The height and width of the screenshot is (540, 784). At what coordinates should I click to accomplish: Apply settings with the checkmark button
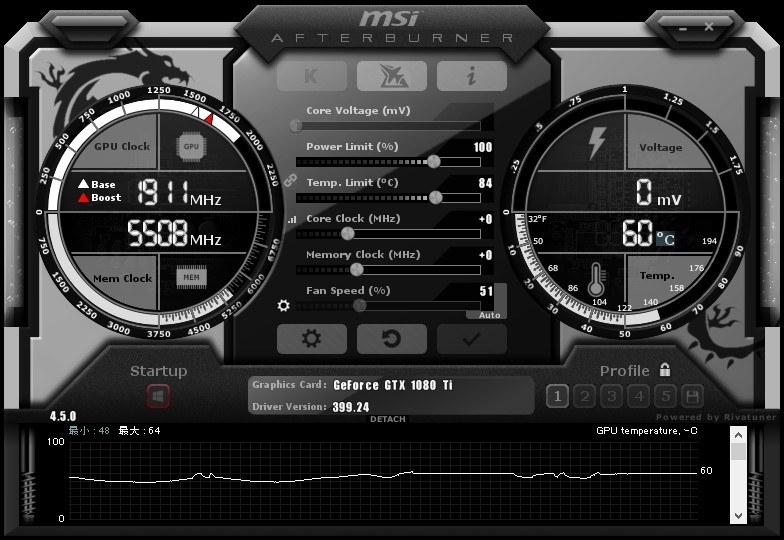coord(472,338)
